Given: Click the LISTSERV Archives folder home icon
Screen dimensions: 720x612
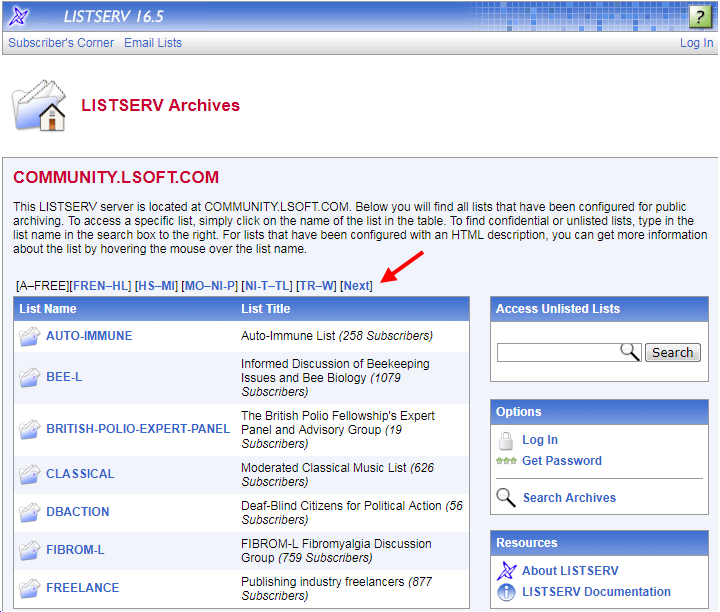Looking at the screenshot, I should [39, 106].
